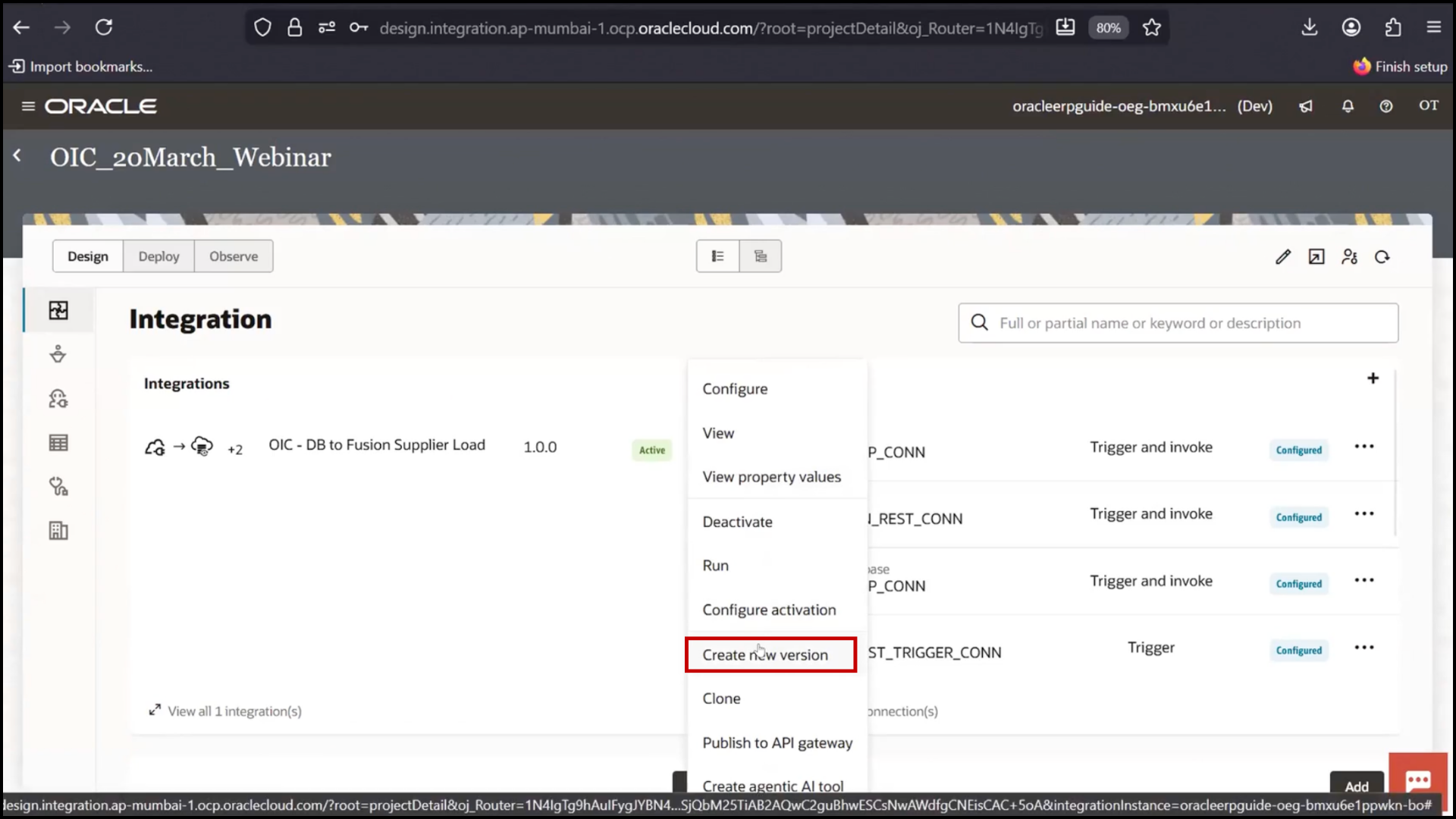The width and height of the screenshot is (1456, 819).
Task: Open Oracle hamburger navigation menu
Action: point(28,106)
